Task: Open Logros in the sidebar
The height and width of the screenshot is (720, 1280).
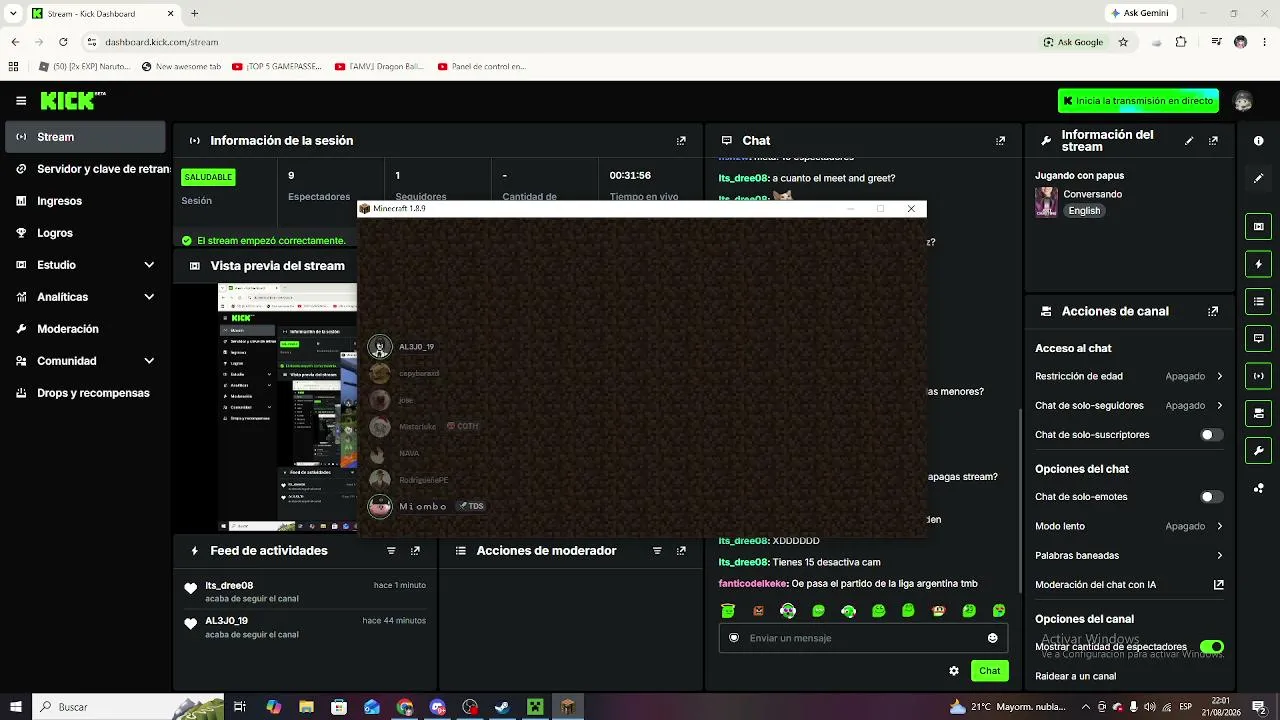Action: (85, 233)
